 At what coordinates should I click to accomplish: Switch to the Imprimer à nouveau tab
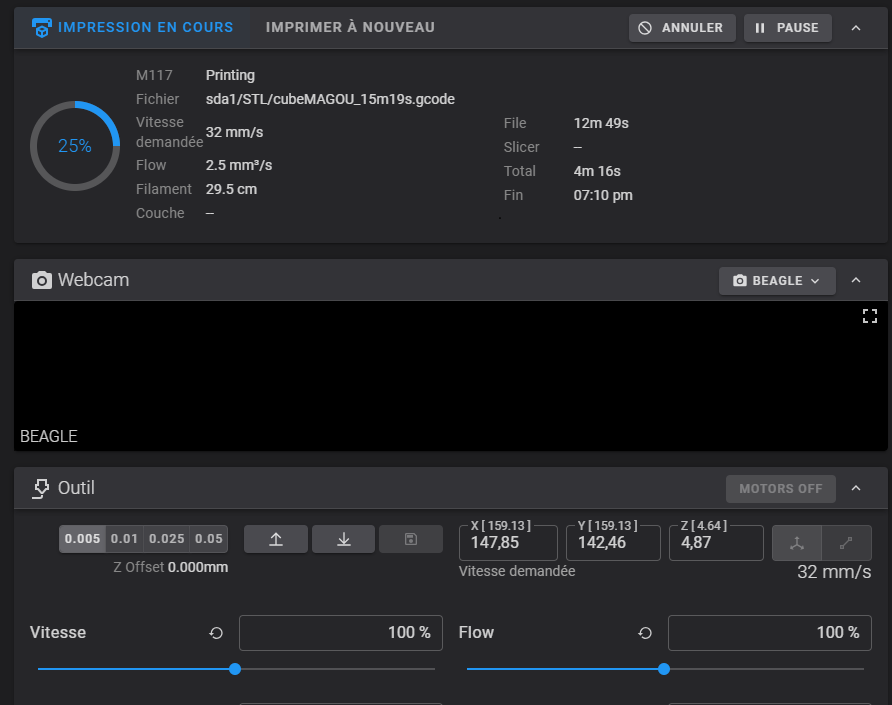point(350,27)
